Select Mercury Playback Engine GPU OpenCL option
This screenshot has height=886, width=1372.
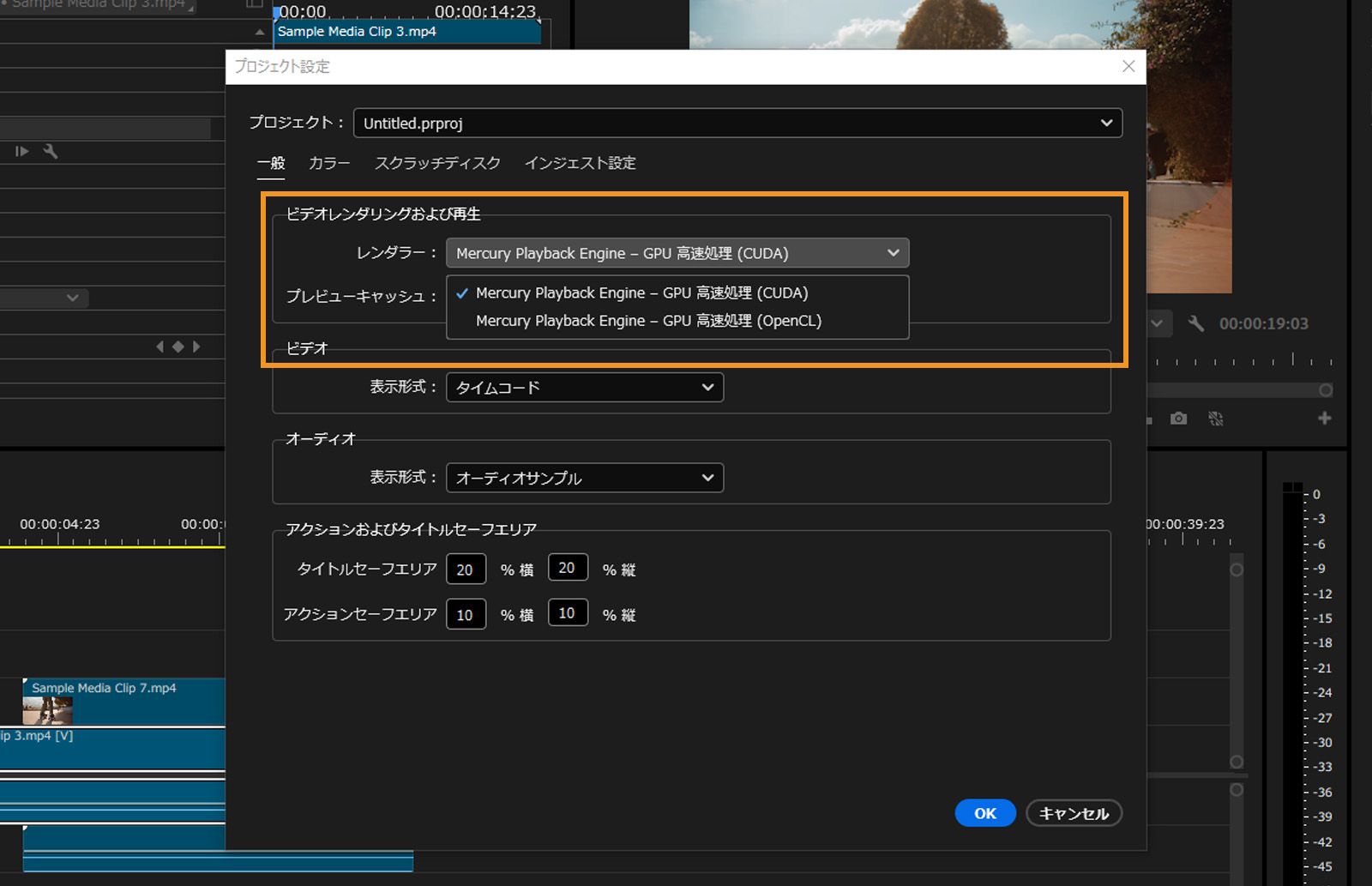[x=647, y=321]
